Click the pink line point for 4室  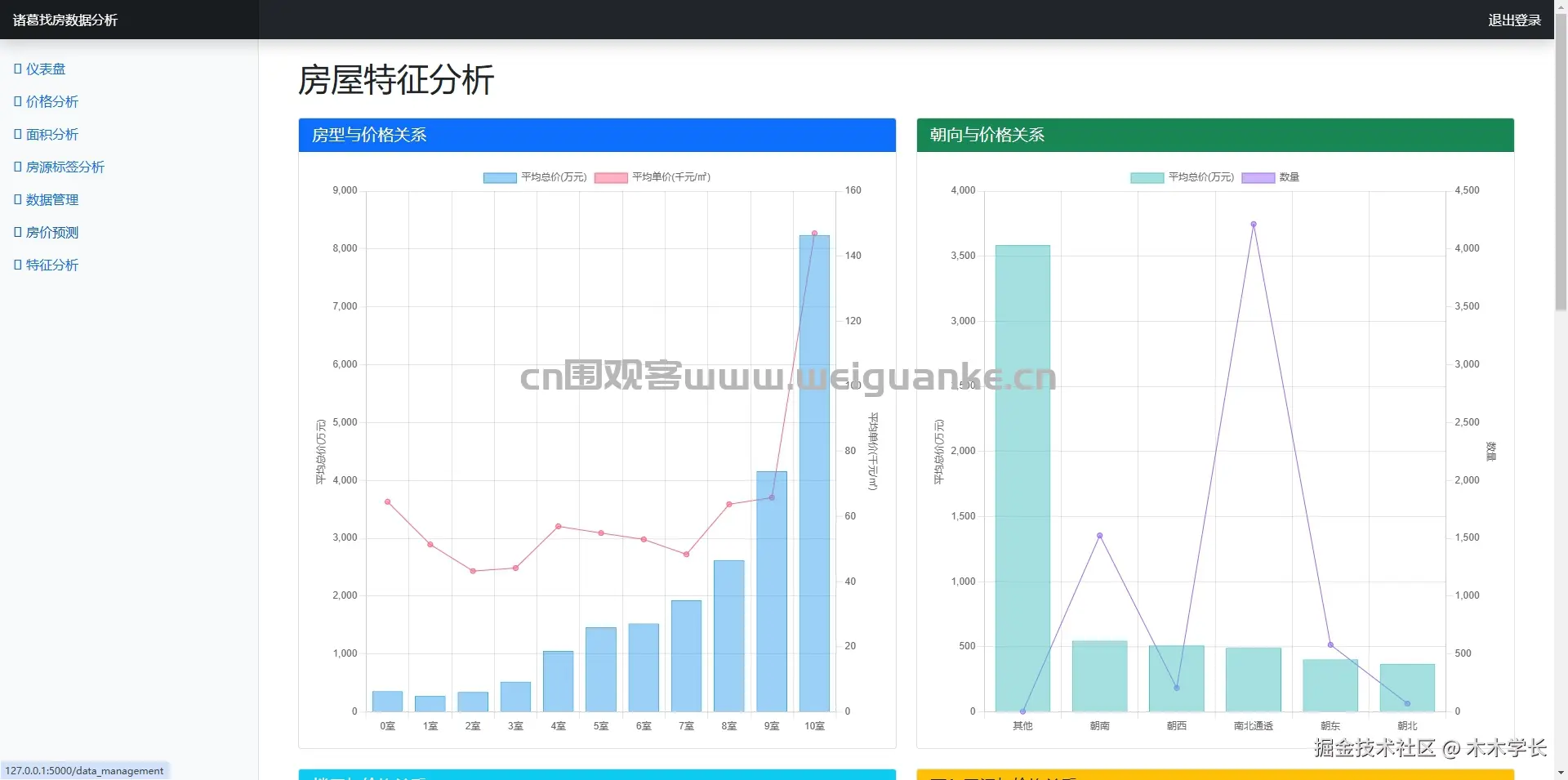pos(559,526)
